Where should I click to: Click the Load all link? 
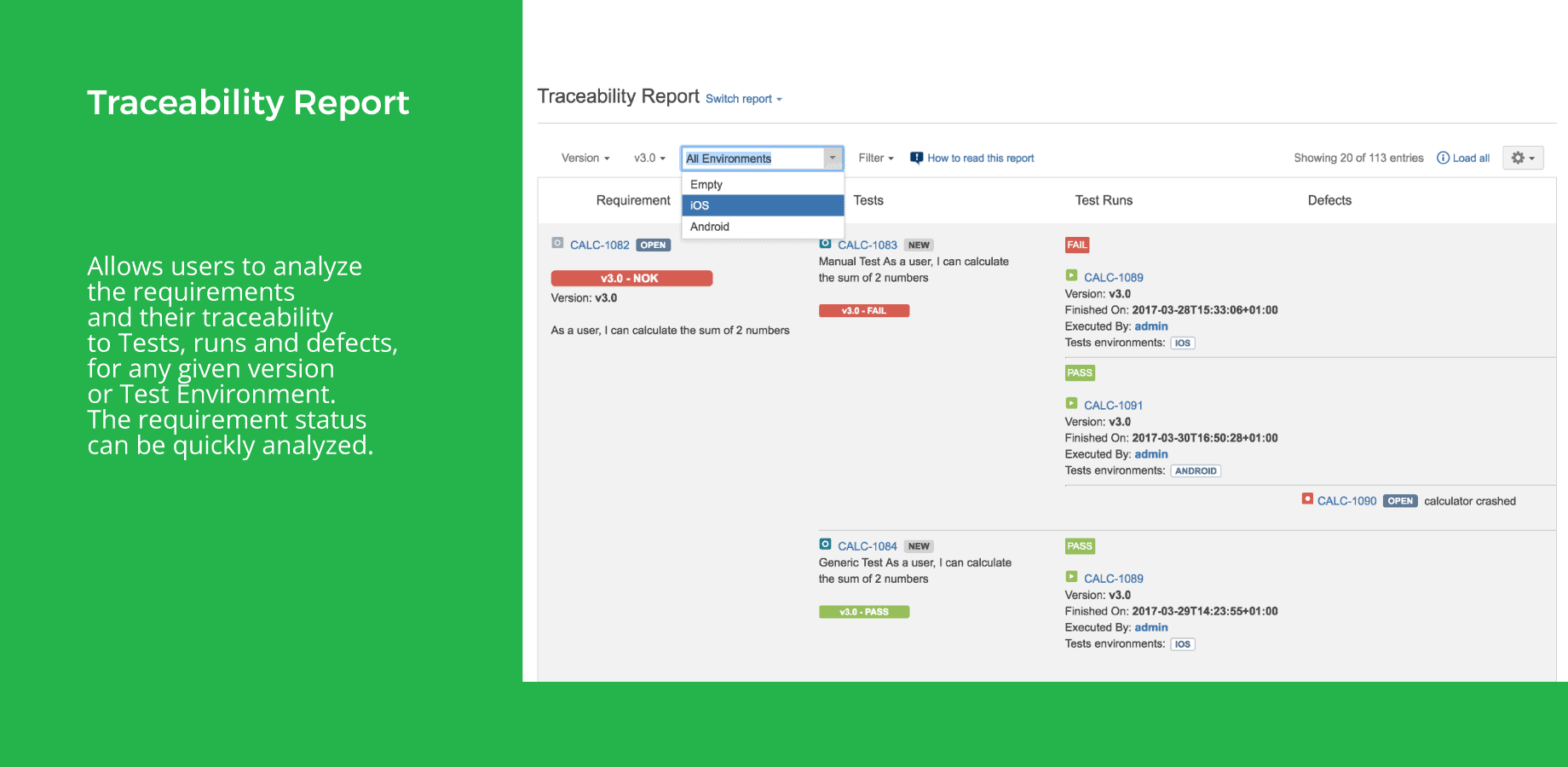pyautogui.click(x=1470, y=158)
